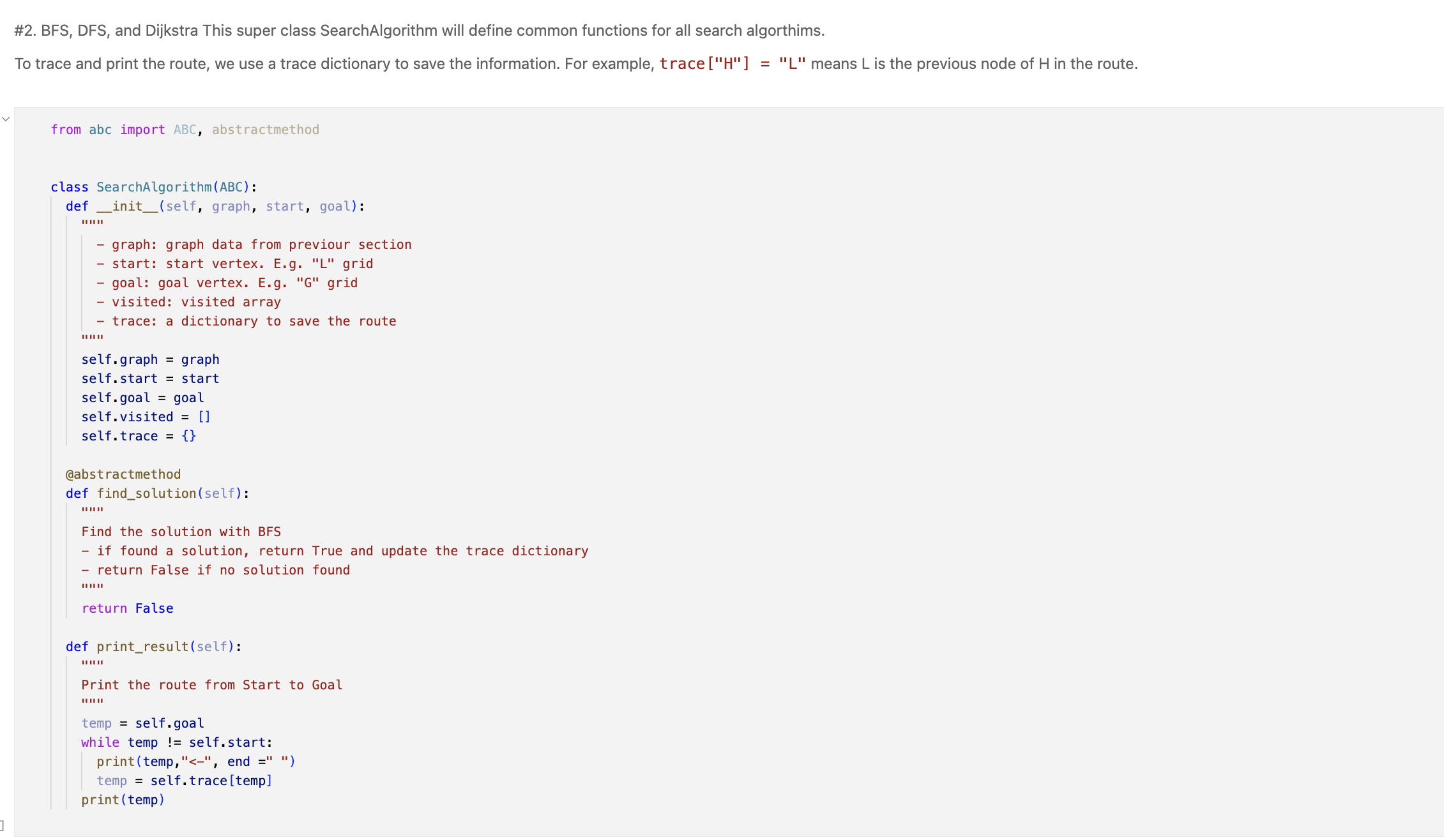1444x840 pixels.
Task: Click the print_result function name
Action: point(142,647)
